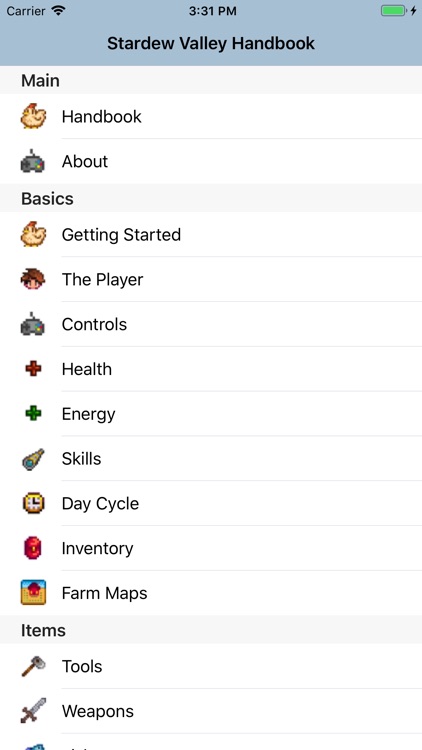This screenshot has height=750, width=422.
Task: Select the Tools list item
Action: [x=211, y=666]
